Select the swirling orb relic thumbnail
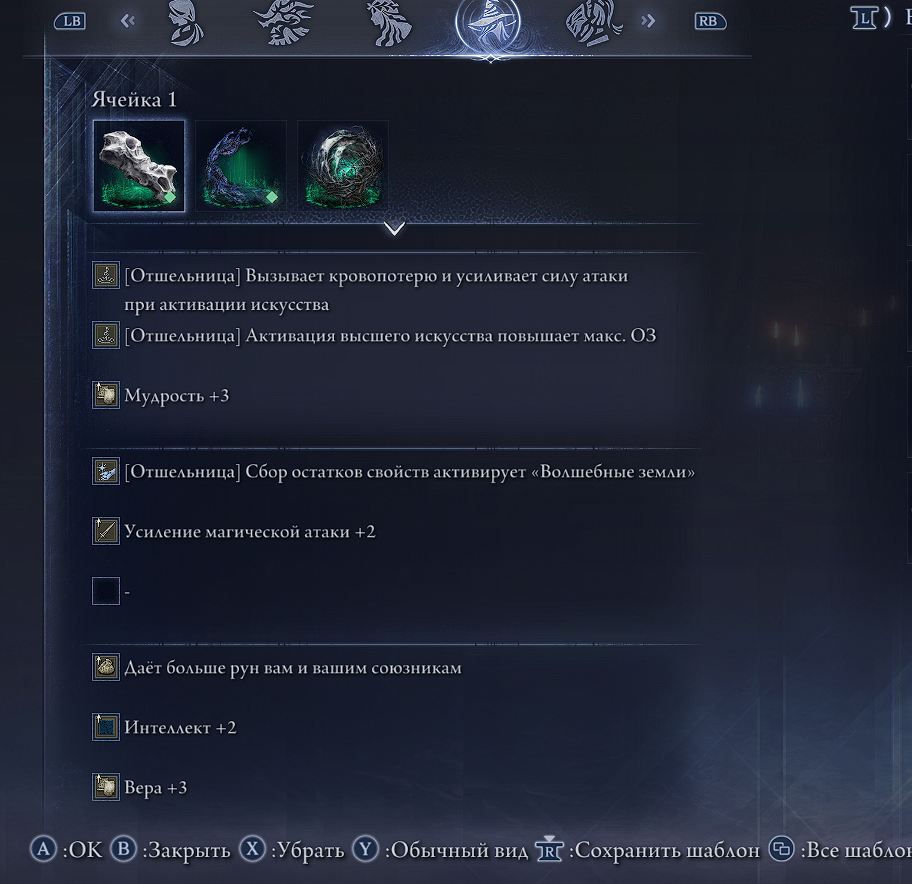 coord(343,166)
